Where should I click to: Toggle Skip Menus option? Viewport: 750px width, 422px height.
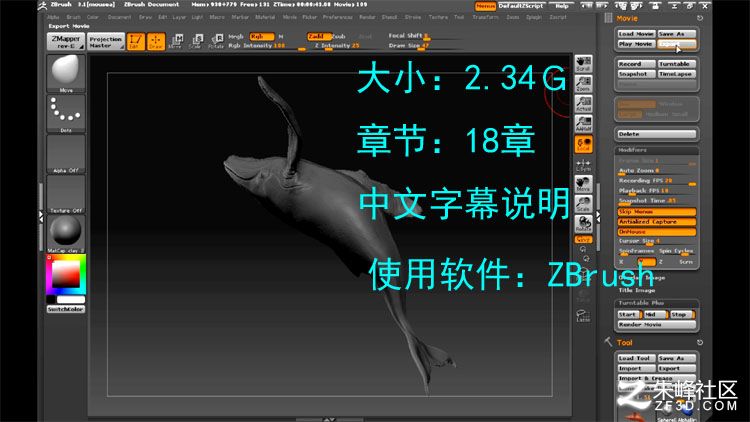coord(657,211)
